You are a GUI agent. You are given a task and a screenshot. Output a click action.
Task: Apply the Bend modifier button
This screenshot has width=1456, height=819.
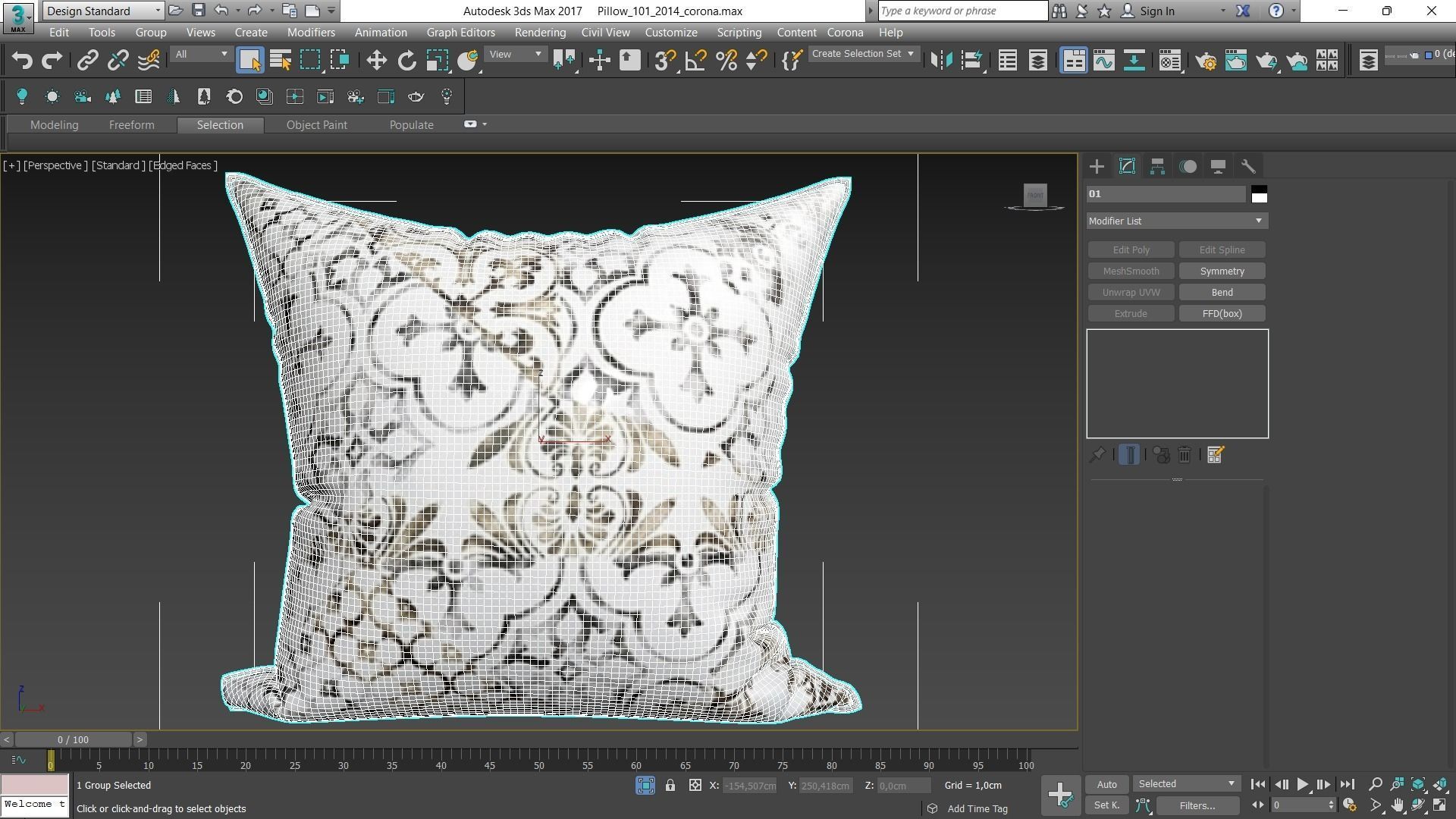pos(1222,293)
